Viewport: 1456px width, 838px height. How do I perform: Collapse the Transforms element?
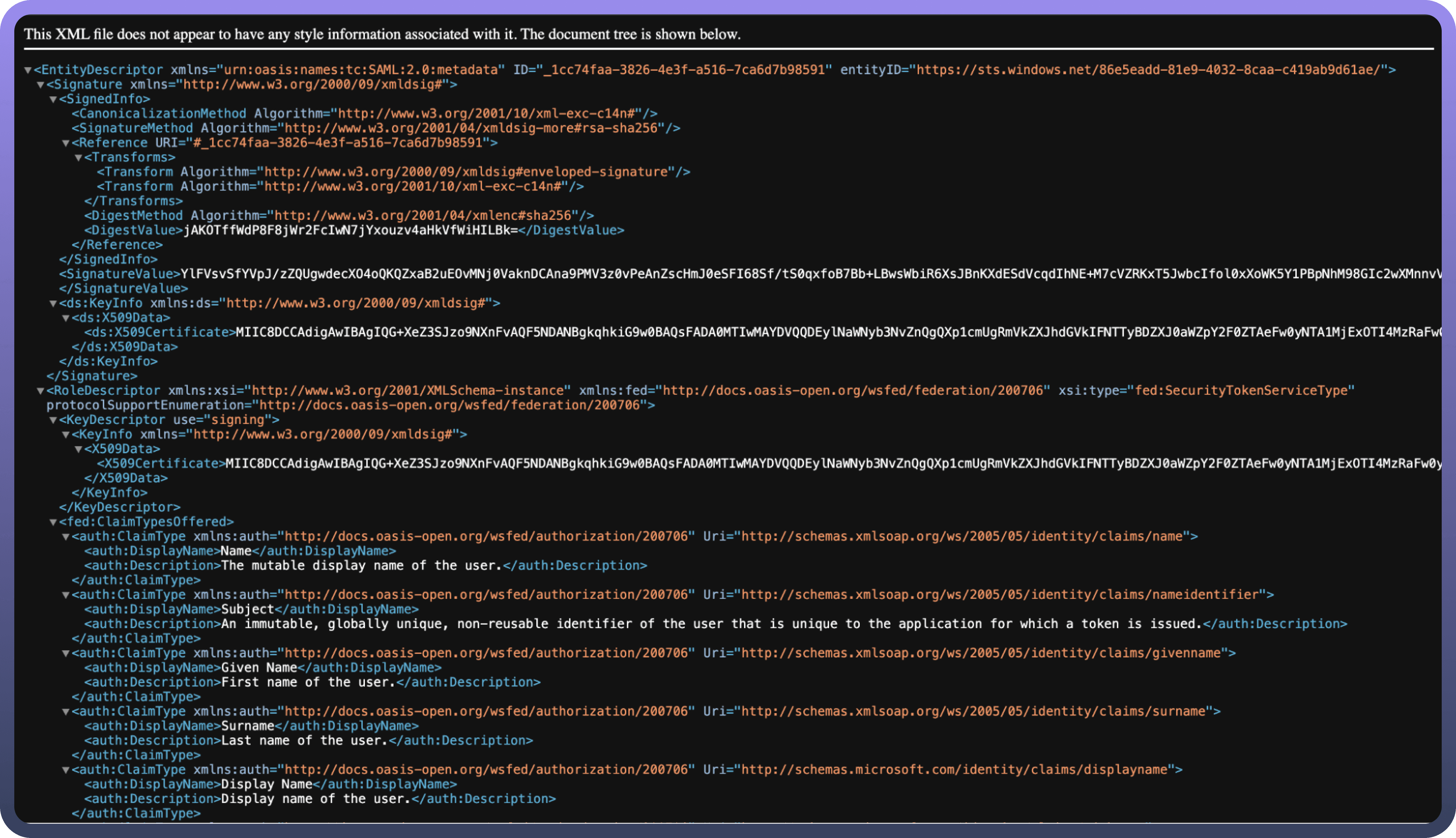click(78, 158)
